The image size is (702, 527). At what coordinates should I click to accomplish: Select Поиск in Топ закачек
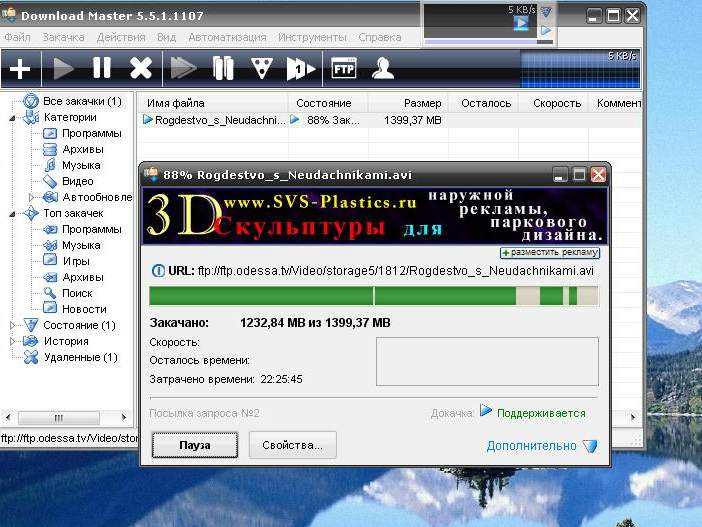(77, 293)
